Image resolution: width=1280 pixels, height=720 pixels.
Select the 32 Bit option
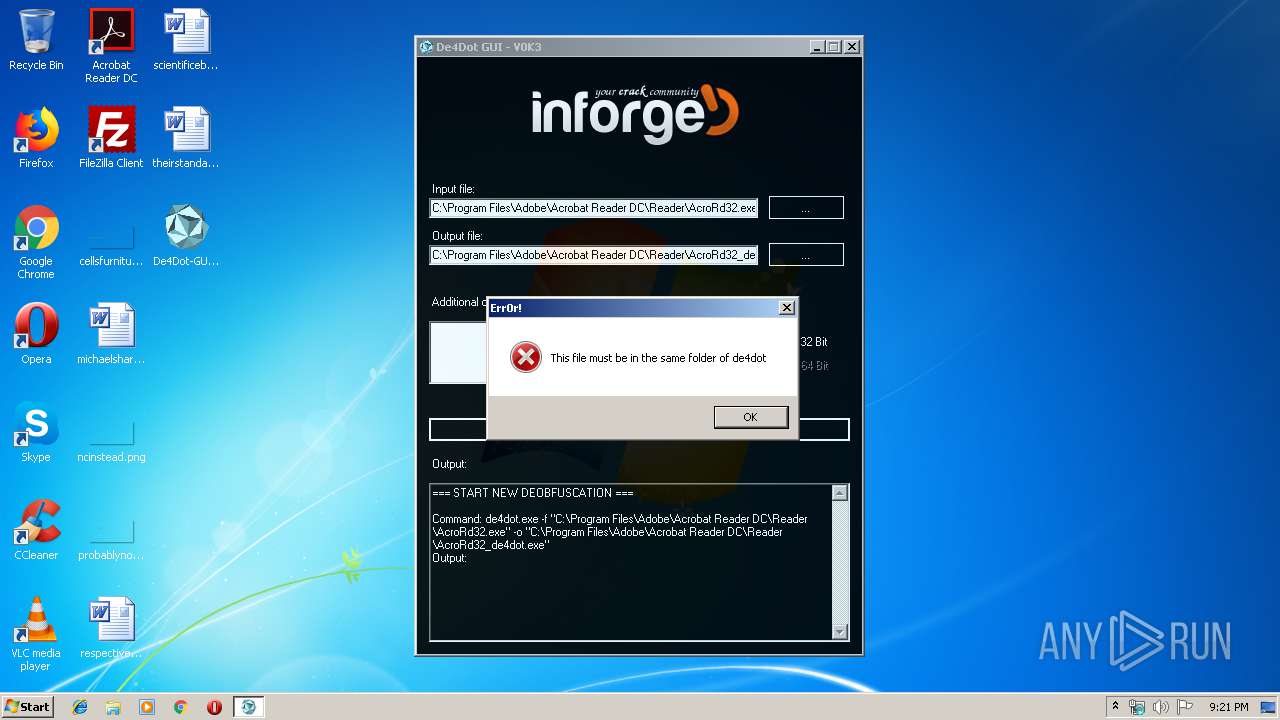813,342
